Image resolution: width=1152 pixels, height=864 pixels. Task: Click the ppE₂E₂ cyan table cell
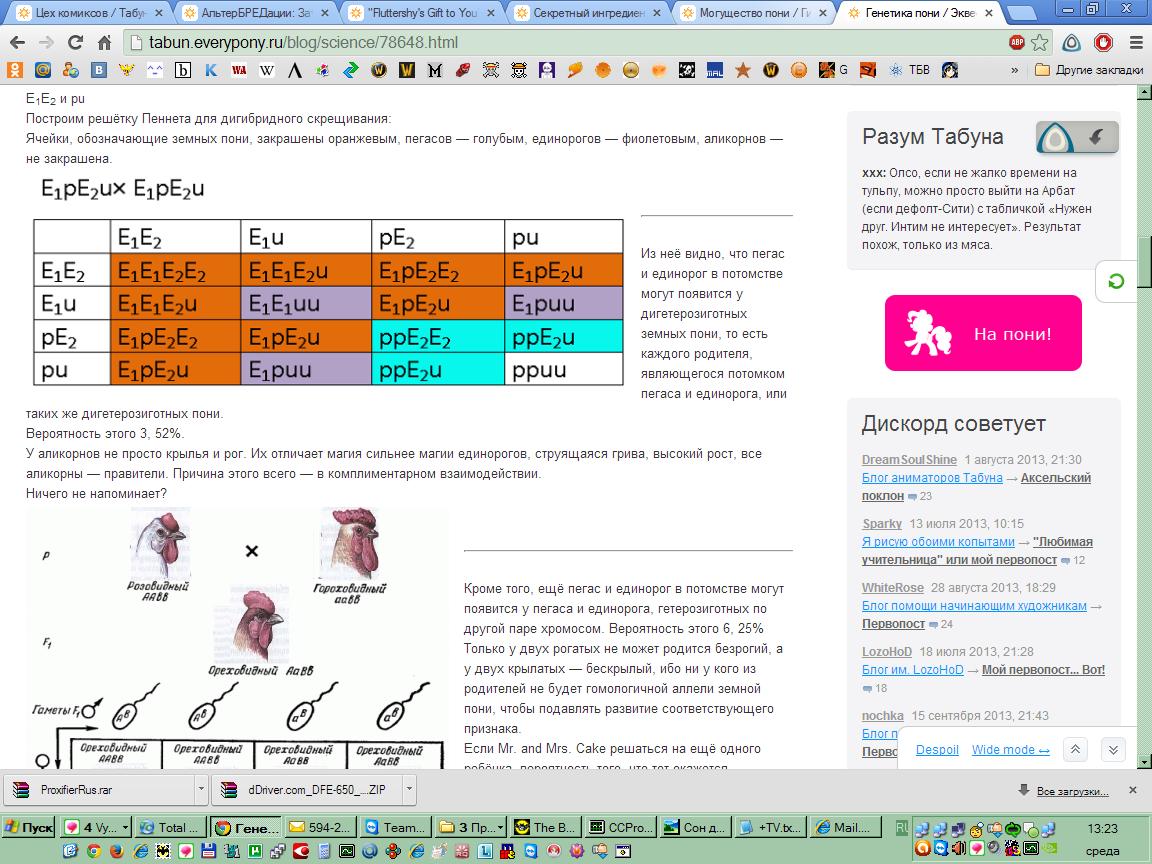click(438, 336)
